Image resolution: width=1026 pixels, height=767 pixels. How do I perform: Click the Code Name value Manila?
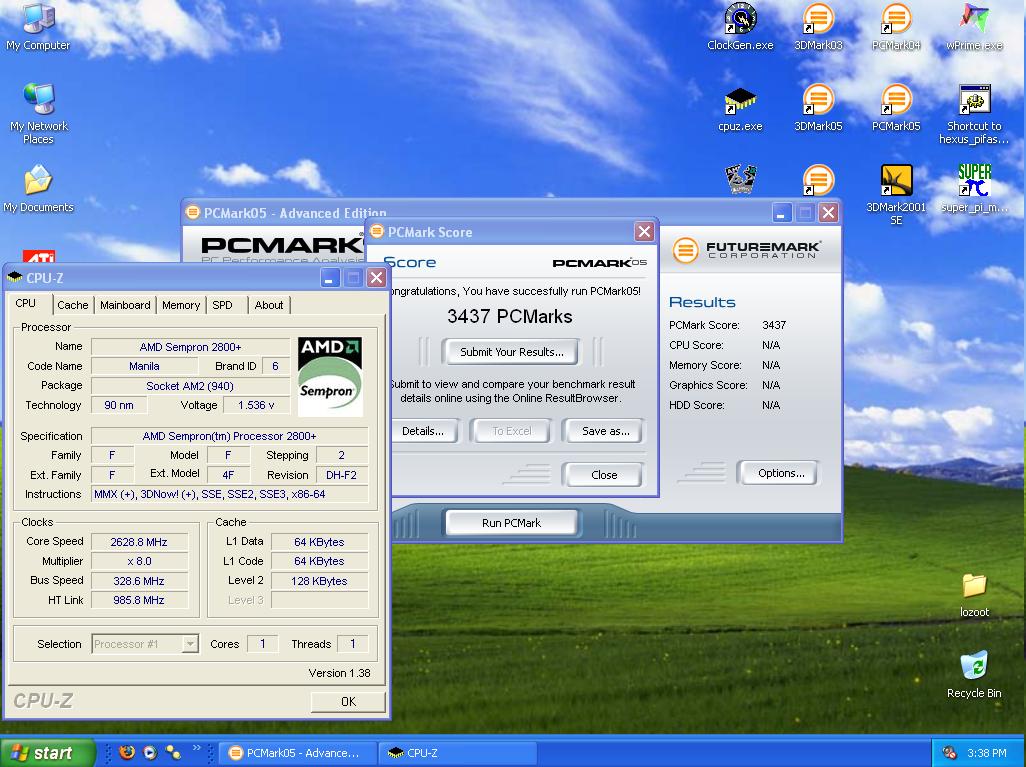[144, 366]
